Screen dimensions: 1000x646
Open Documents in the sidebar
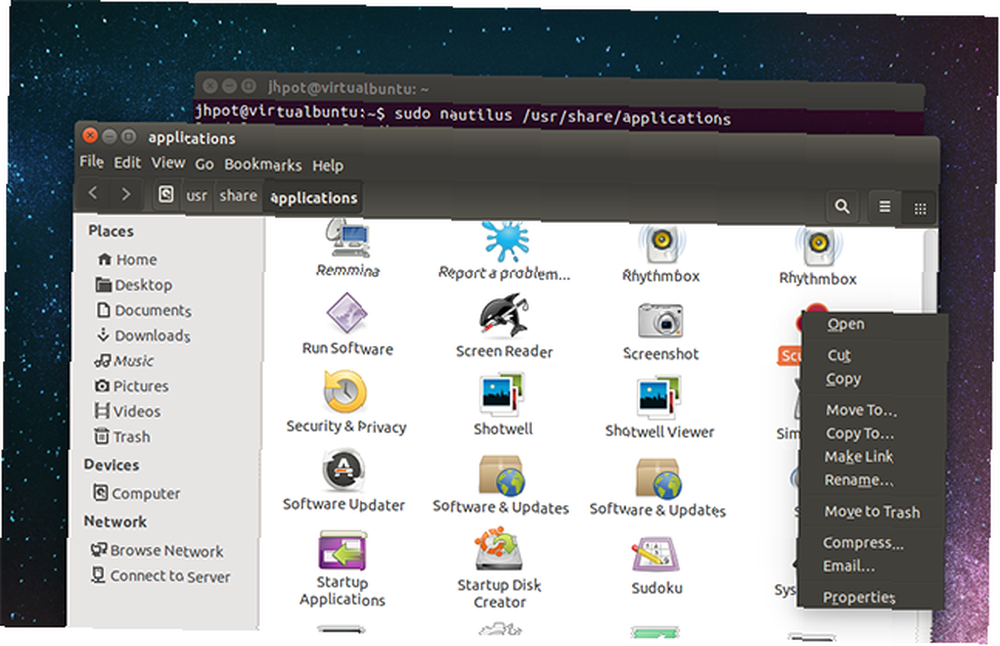click(143, 311)
